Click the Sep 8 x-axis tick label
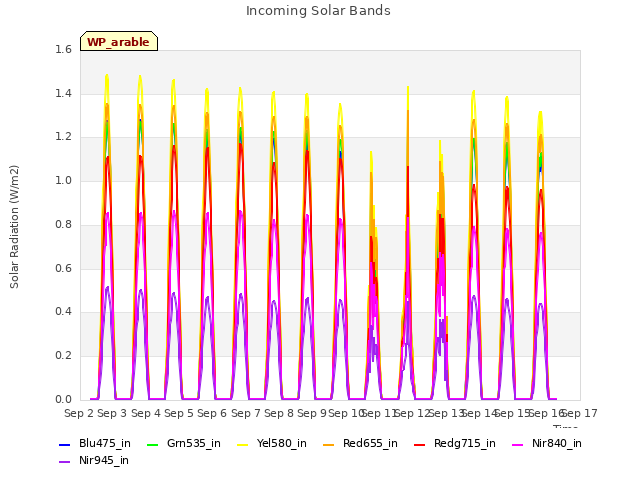The width and height of the screenshot is (640, 480). 279,413
